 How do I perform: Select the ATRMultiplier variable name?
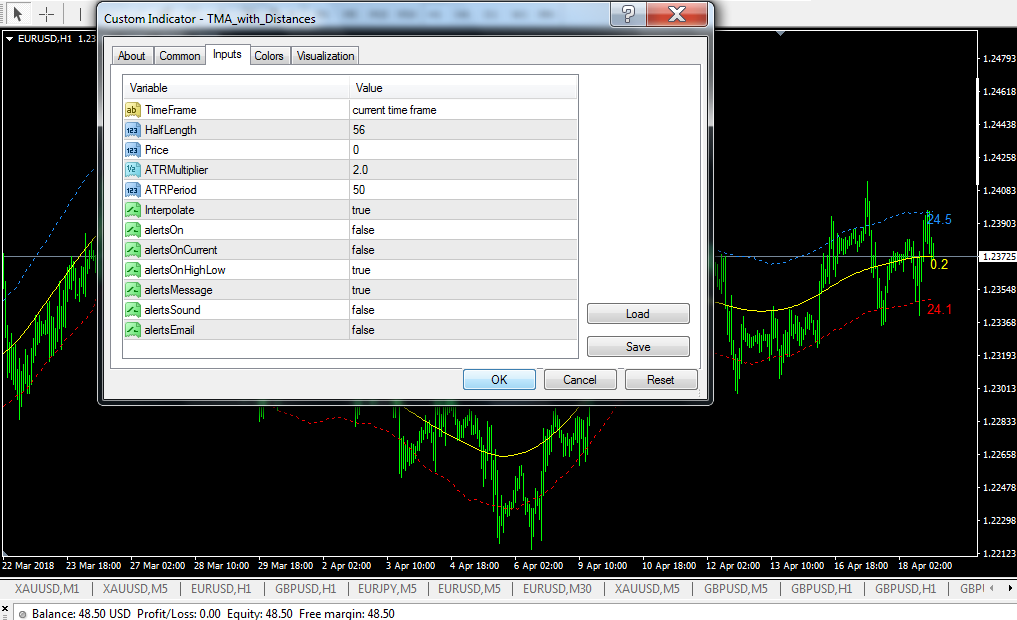coord(176,170)
